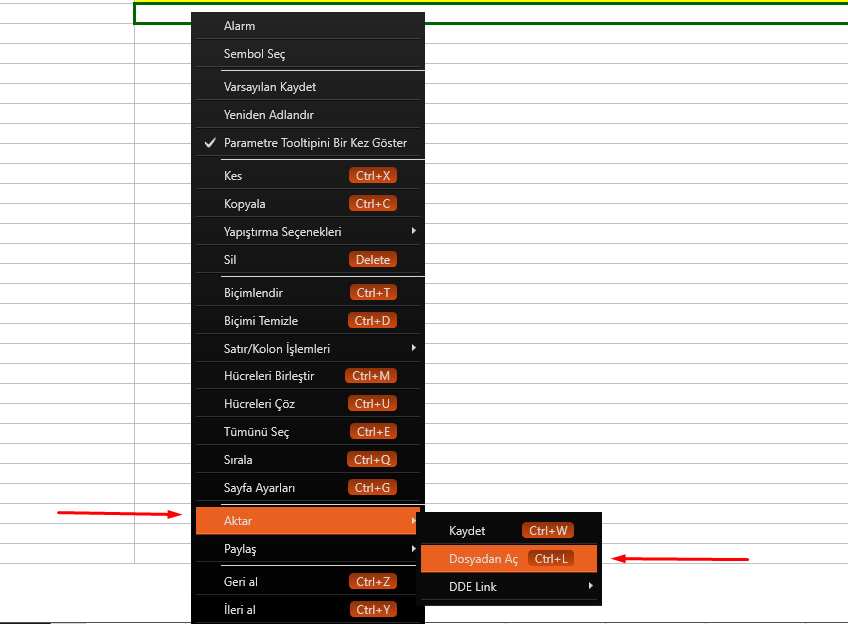Clear formatting via Biçimi Temizle
Viewport: 848px width, 624px height.
[261, 321]
